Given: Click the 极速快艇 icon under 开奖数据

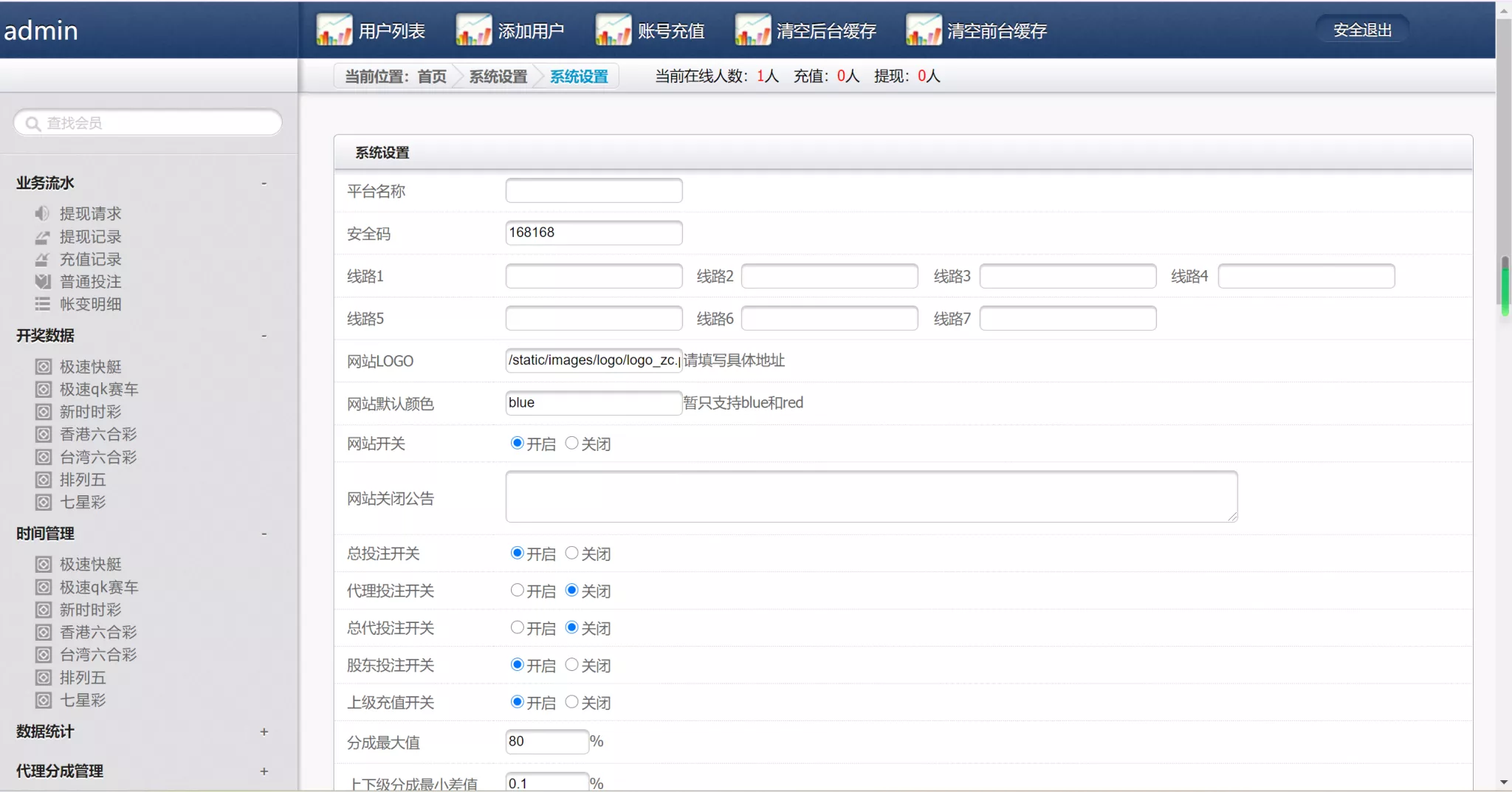Looking at the screenshot, I should click(x=43, y=366).
